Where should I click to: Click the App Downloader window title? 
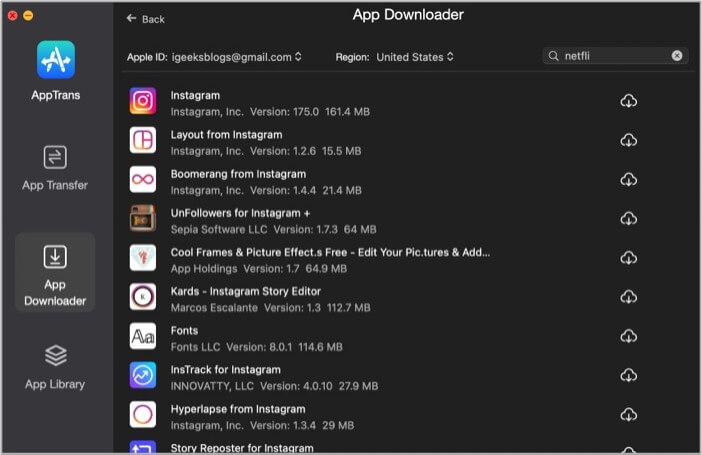pyautogui.click(x=408, y=15)
